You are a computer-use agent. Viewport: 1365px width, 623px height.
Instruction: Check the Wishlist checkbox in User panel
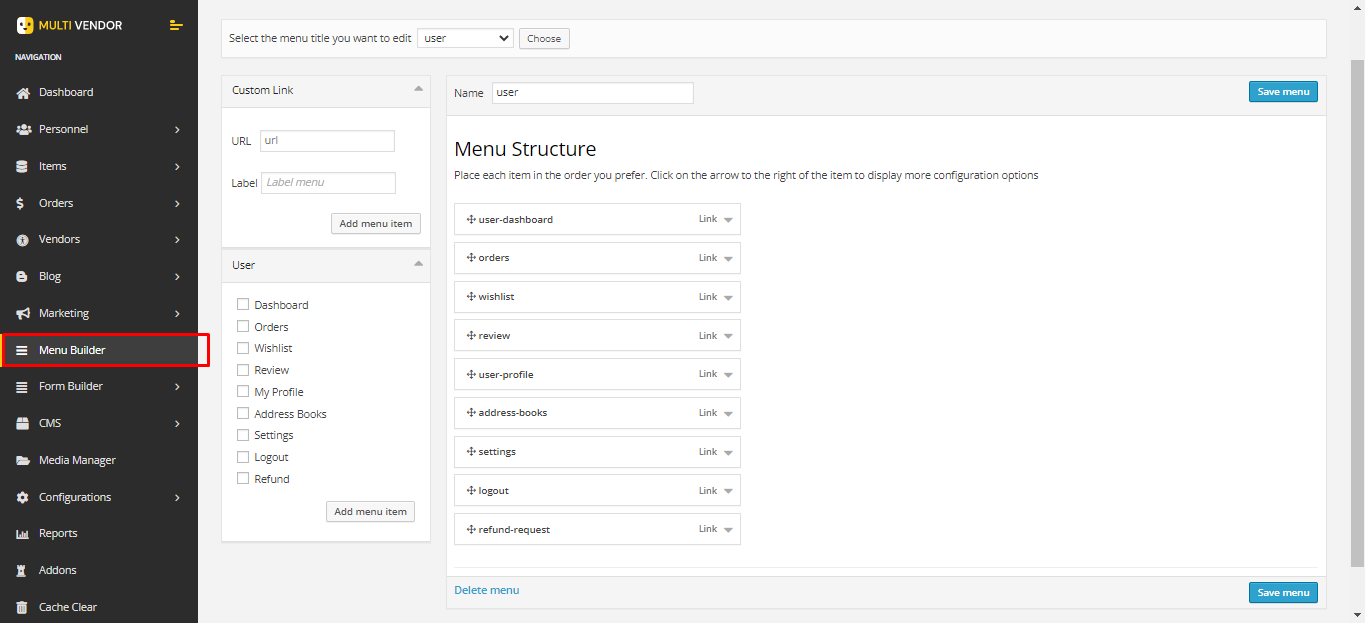243,348
